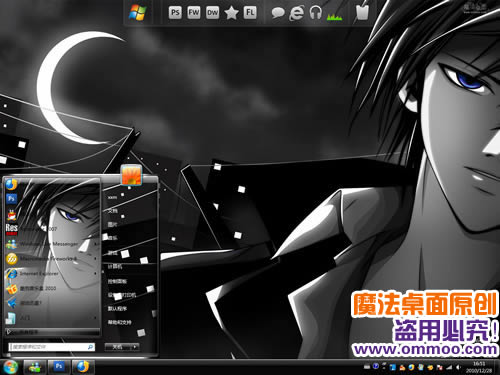Open Internet Explorer from the top dock
The width and height of the screenshot is (500, 375).
pos(296,13)
